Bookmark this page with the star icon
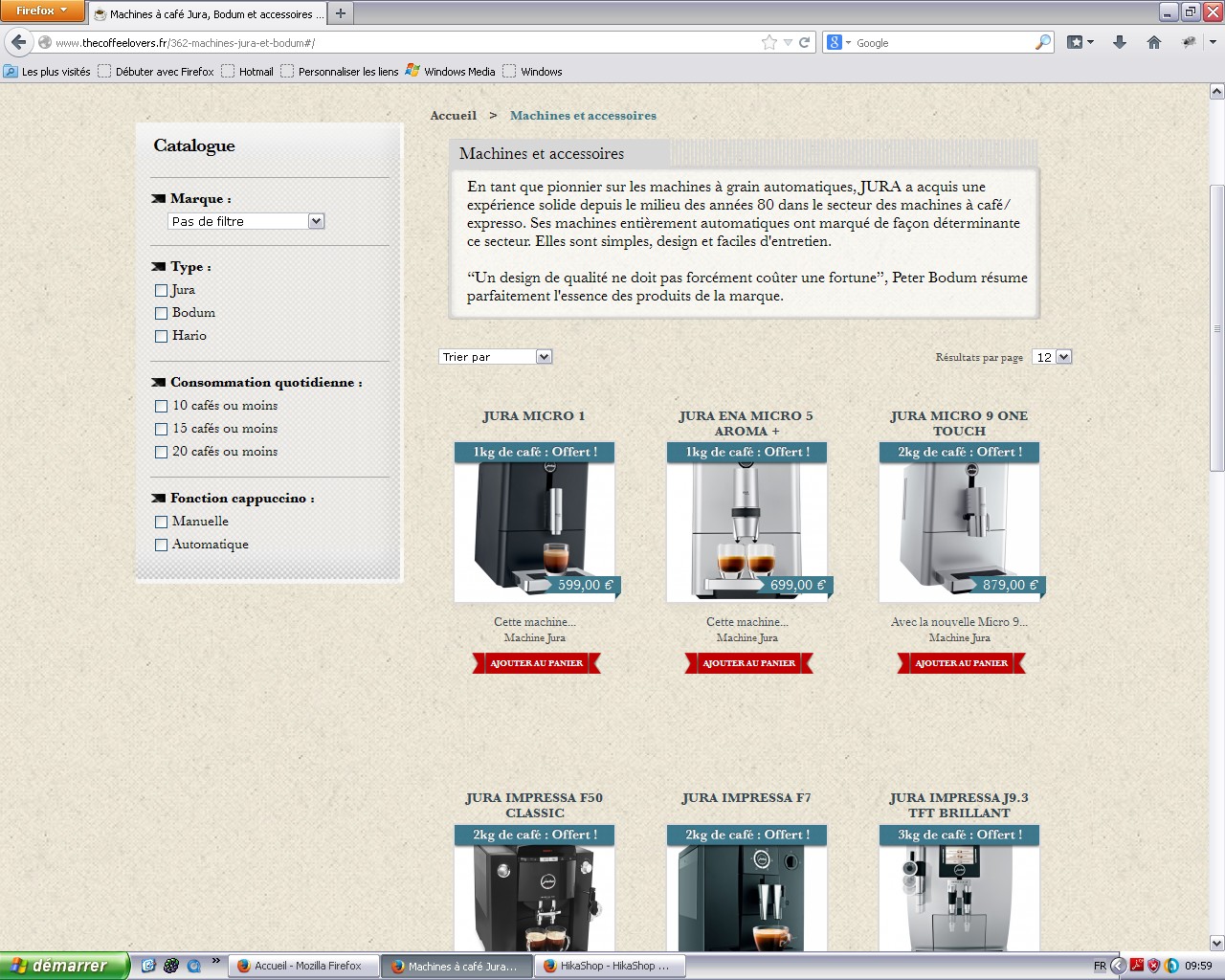Screen dimensions: 1225x980 click(769, 42)
